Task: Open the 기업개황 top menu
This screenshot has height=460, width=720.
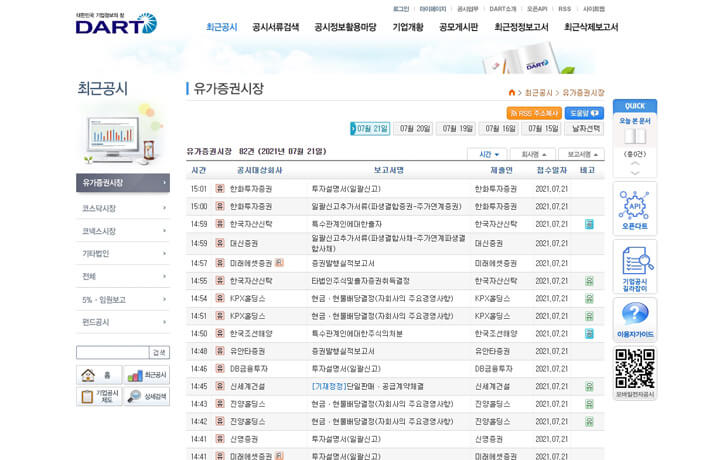Action: coord(408,27)
